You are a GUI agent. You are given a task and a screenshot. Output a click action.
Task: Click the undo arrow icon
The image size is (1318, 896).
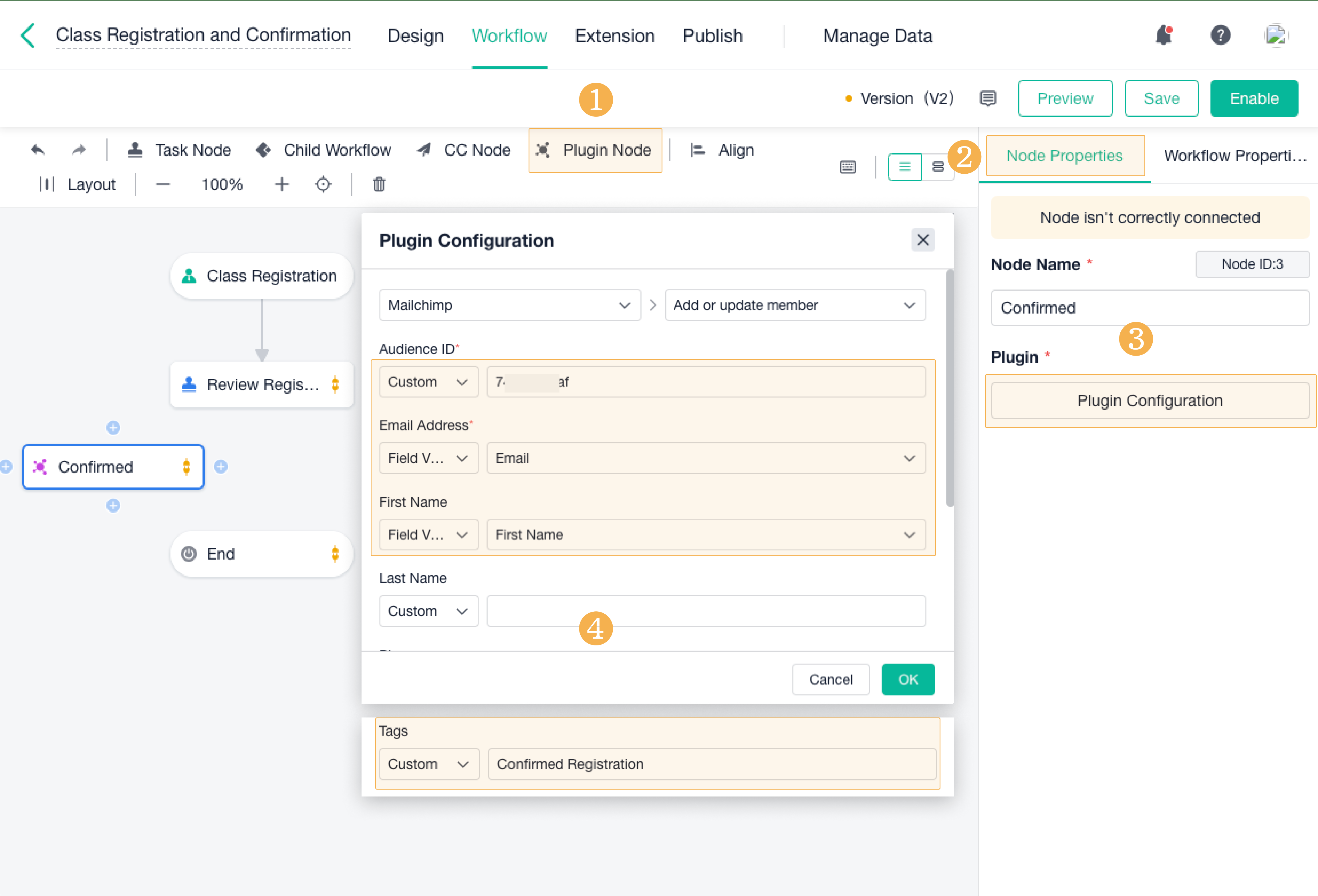[x=37, y=150]
